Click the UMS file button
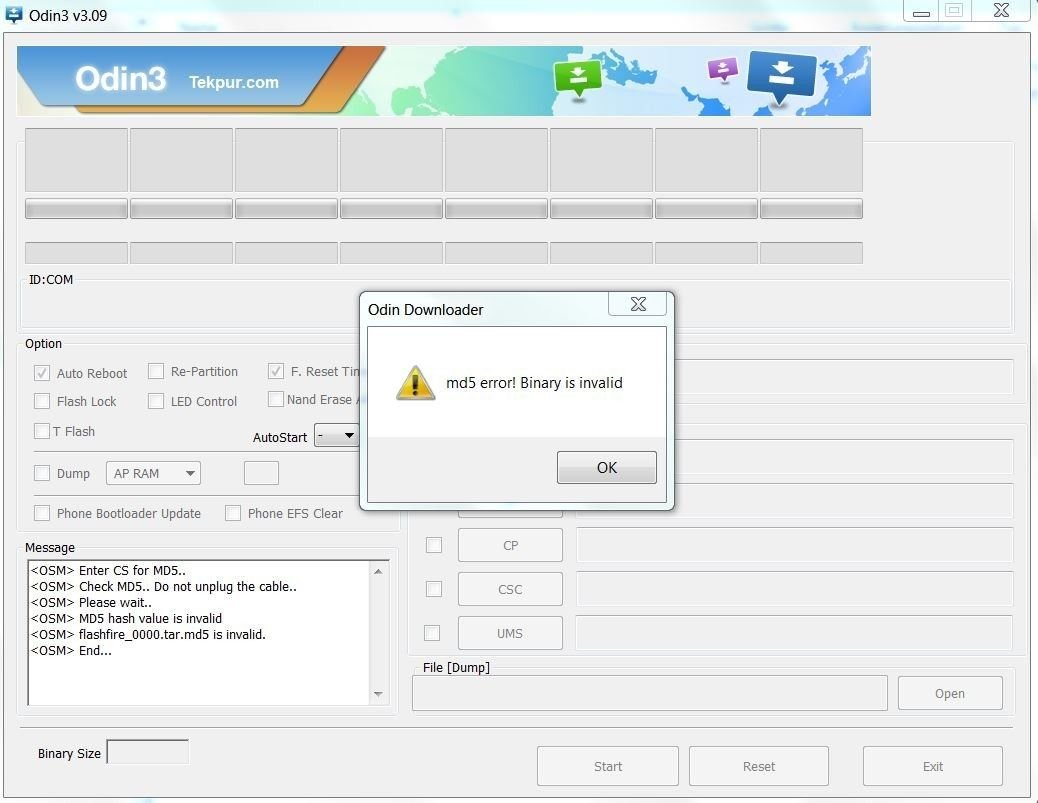 pyautogui.click(x=510, y=633)
